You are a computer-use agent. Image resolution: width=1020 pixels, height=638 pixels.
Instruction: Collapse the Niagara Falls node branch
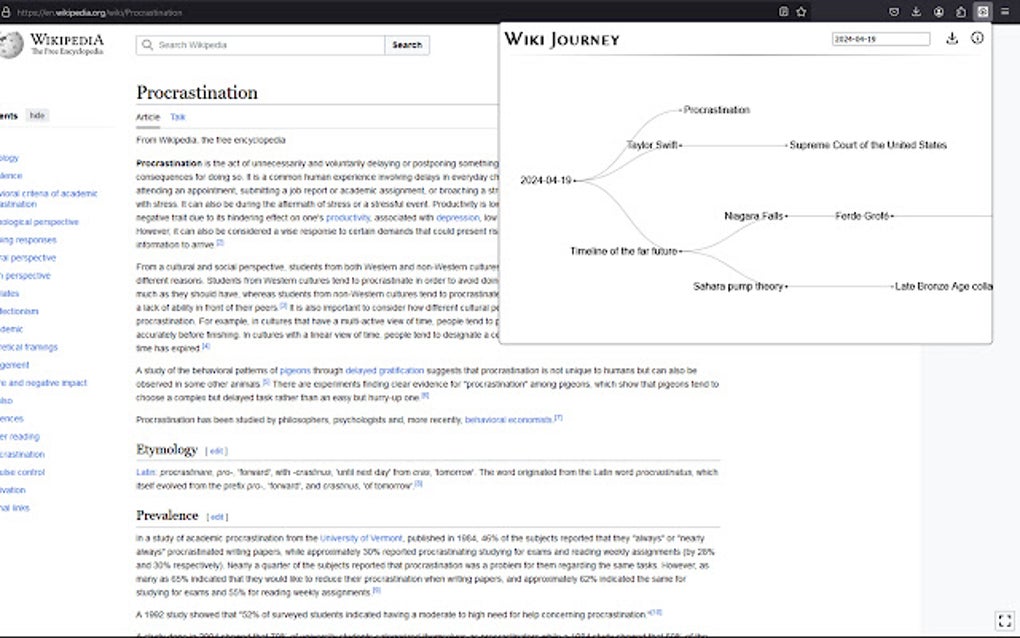(x=788, y=215)
